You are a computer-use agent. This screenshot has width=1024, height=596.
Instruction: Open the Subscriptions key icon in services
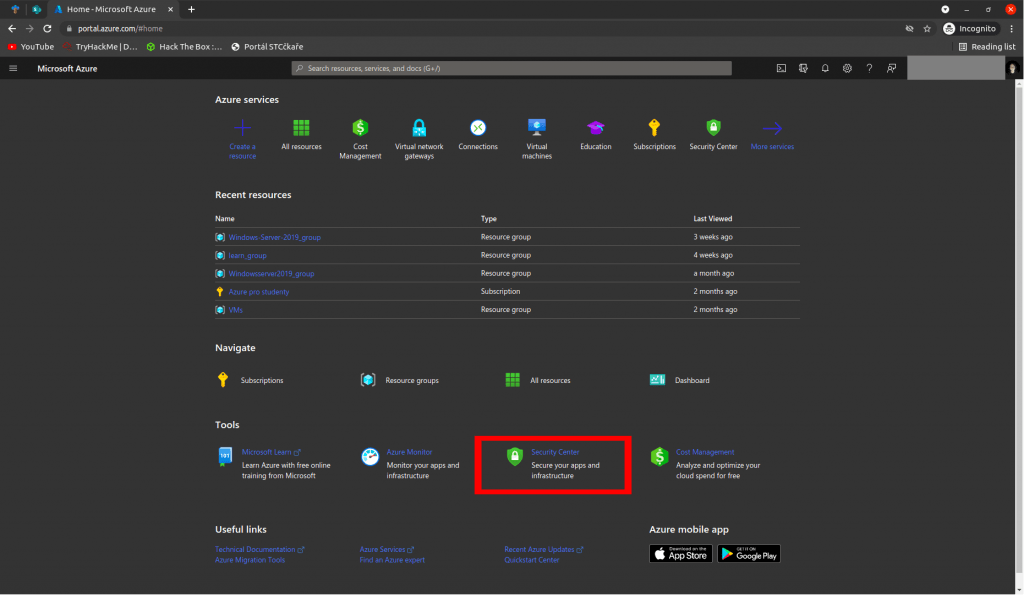click(654, 128)
